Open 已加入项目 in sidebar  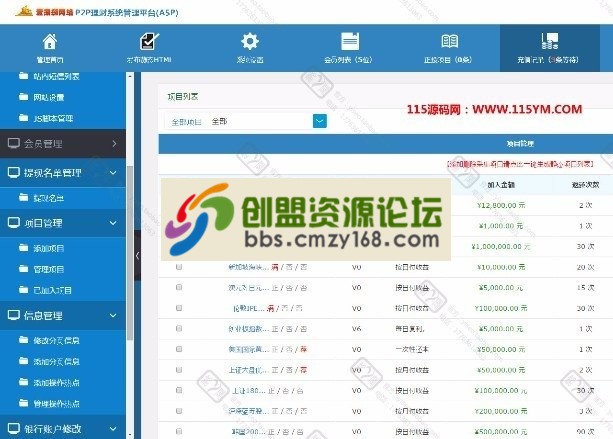(x=52, y=290)
